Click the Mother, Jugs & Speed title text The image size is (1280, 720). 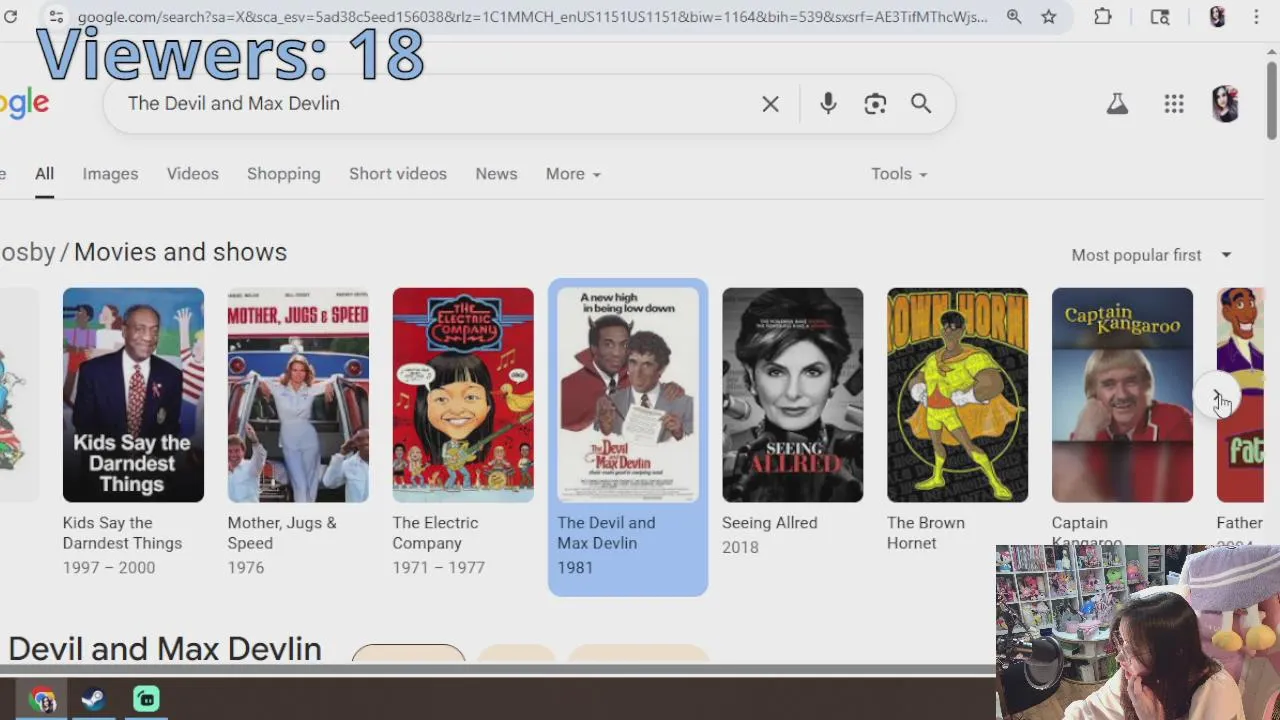coord(282,533)
